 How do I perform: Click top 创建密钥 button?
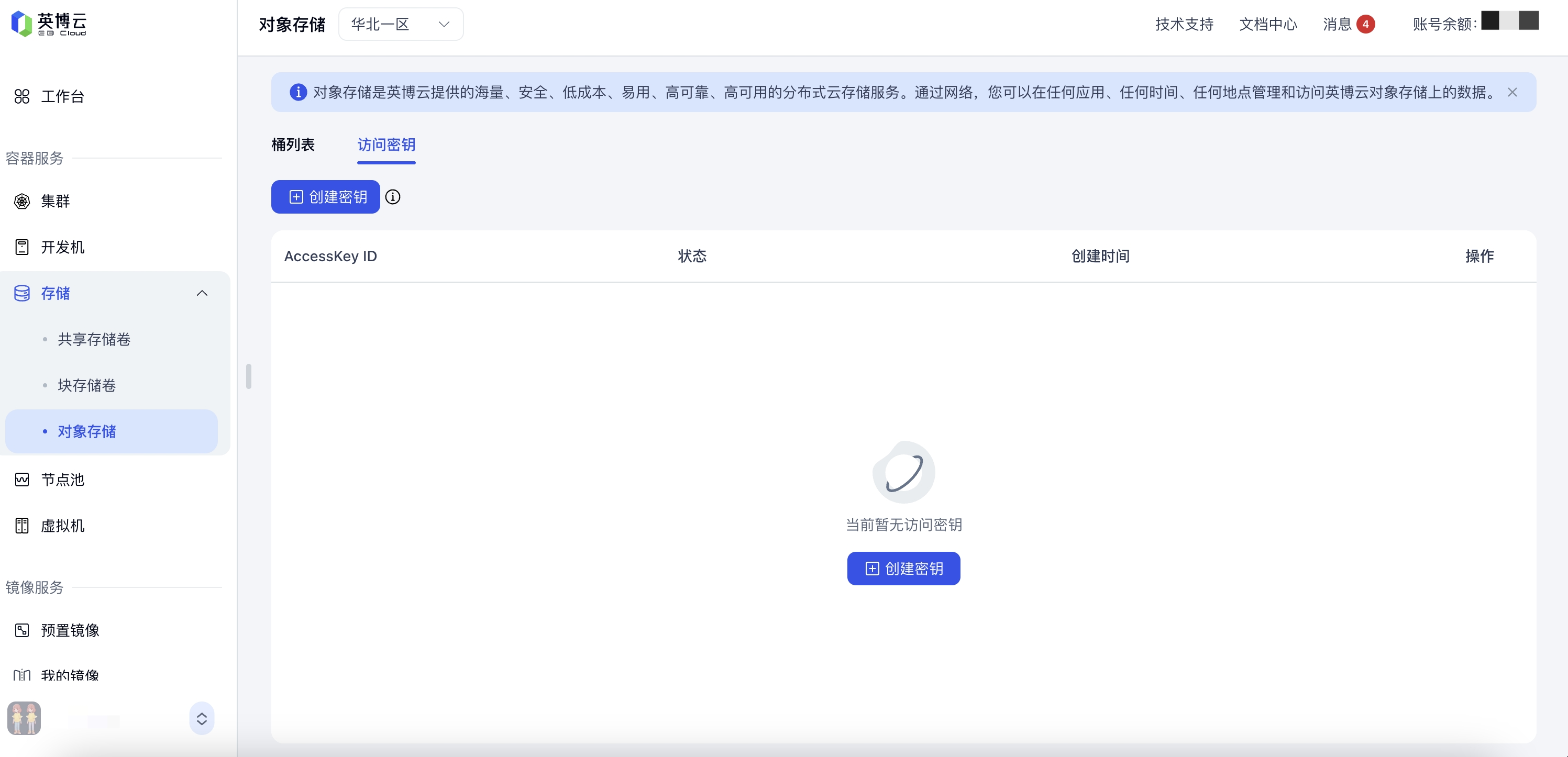click(326, 197)
